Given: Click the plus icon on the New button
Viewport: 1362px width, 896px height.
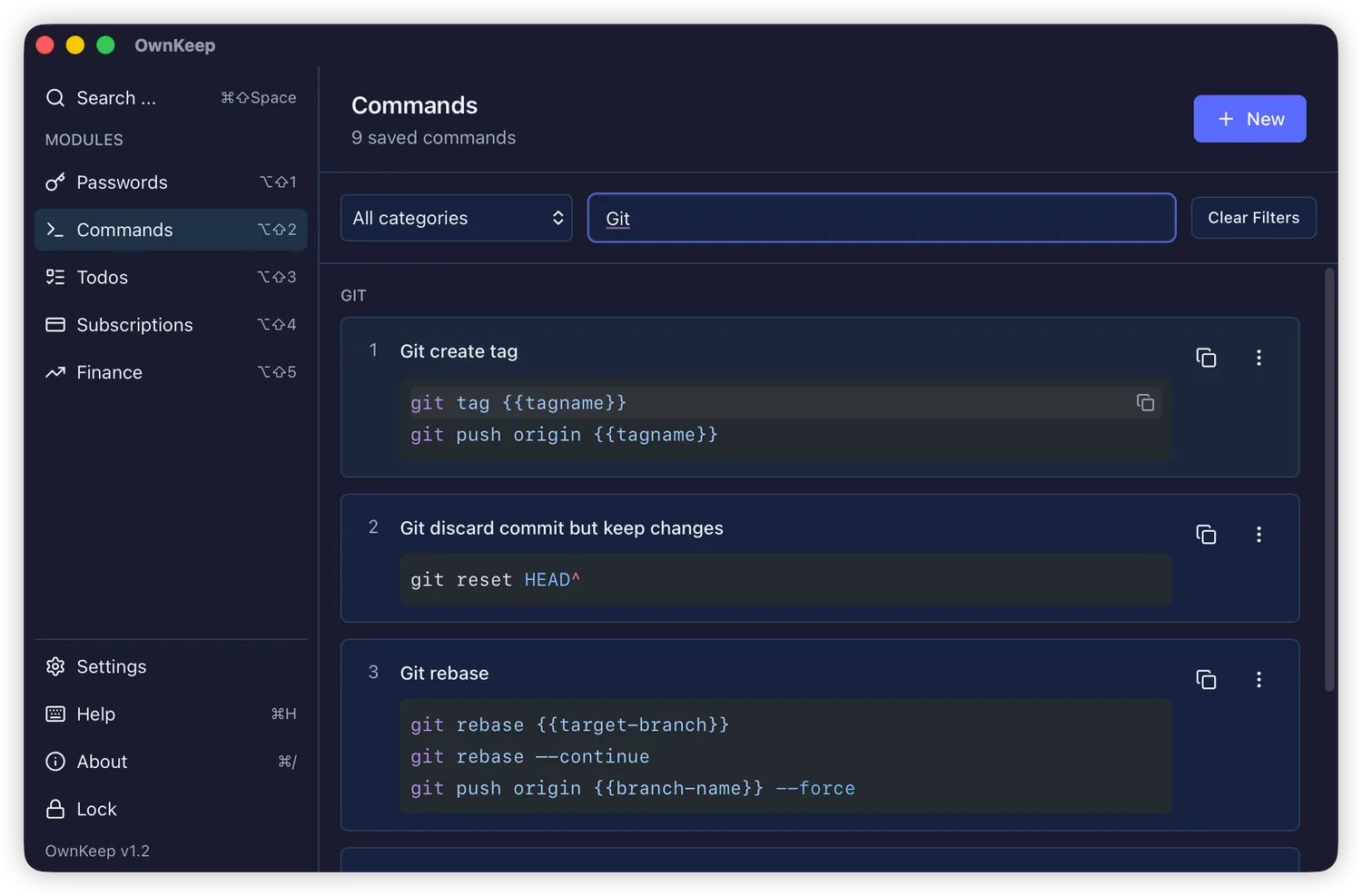Looking at the screenshot, I should (x=1226, y=119).
